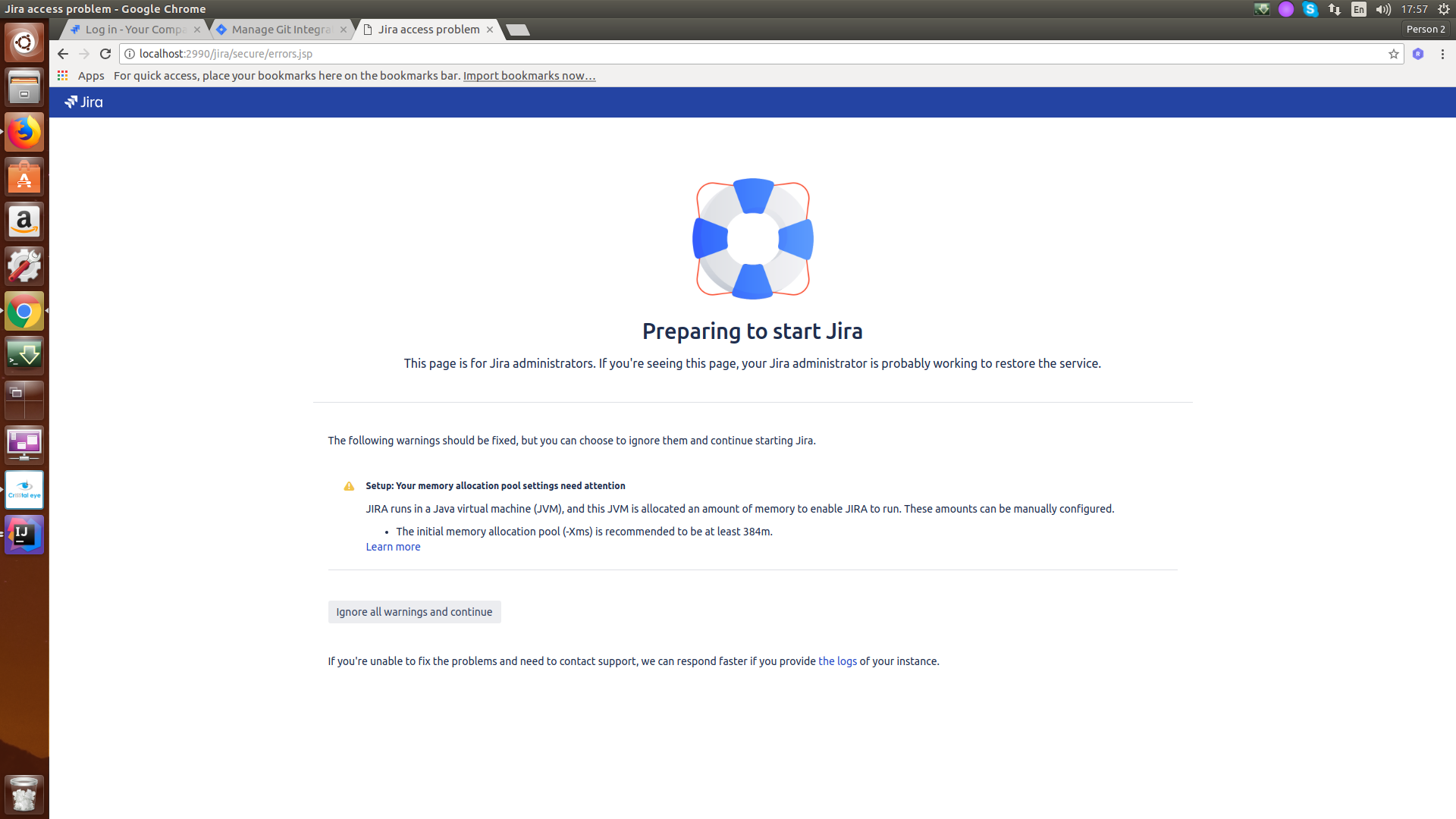The height and width of the screenshot is (819, 1456).
Task: Click blue extension icon in toolbar
Action: [1418, 54]
